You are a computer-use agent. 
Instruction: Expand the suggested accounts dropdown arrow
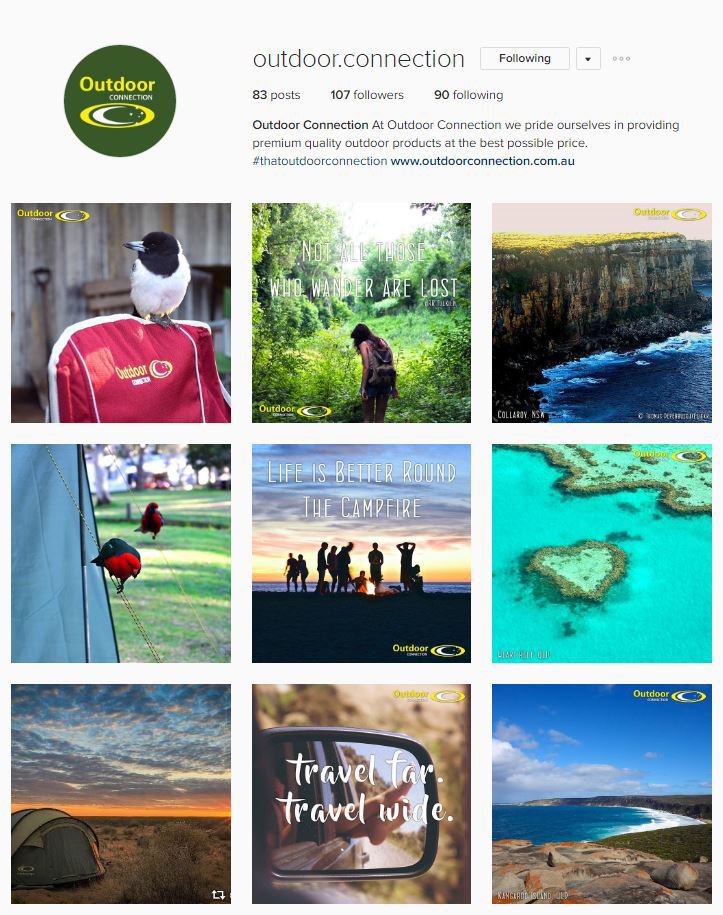(588, 58)
